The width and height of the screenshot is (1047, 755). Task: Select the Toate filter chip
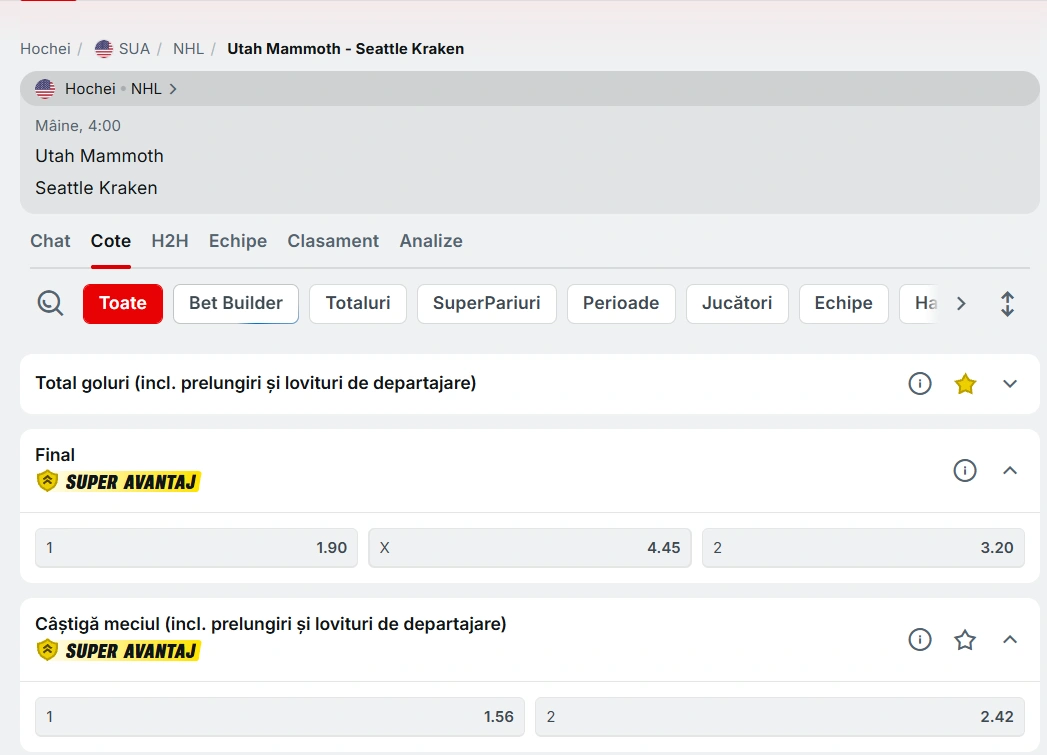(x=122, y=304)
